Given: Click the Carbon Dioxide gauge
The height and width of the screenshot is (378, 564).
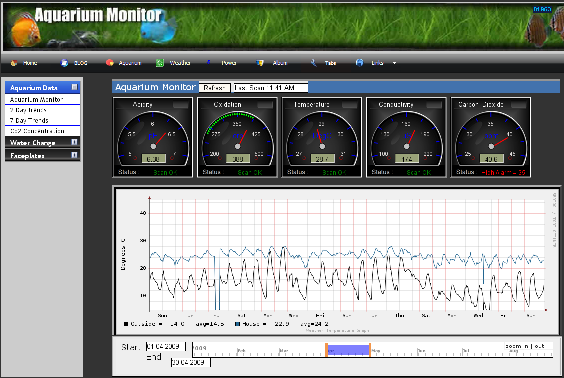Looking at the screenshot, I should (x=491, y=137).
